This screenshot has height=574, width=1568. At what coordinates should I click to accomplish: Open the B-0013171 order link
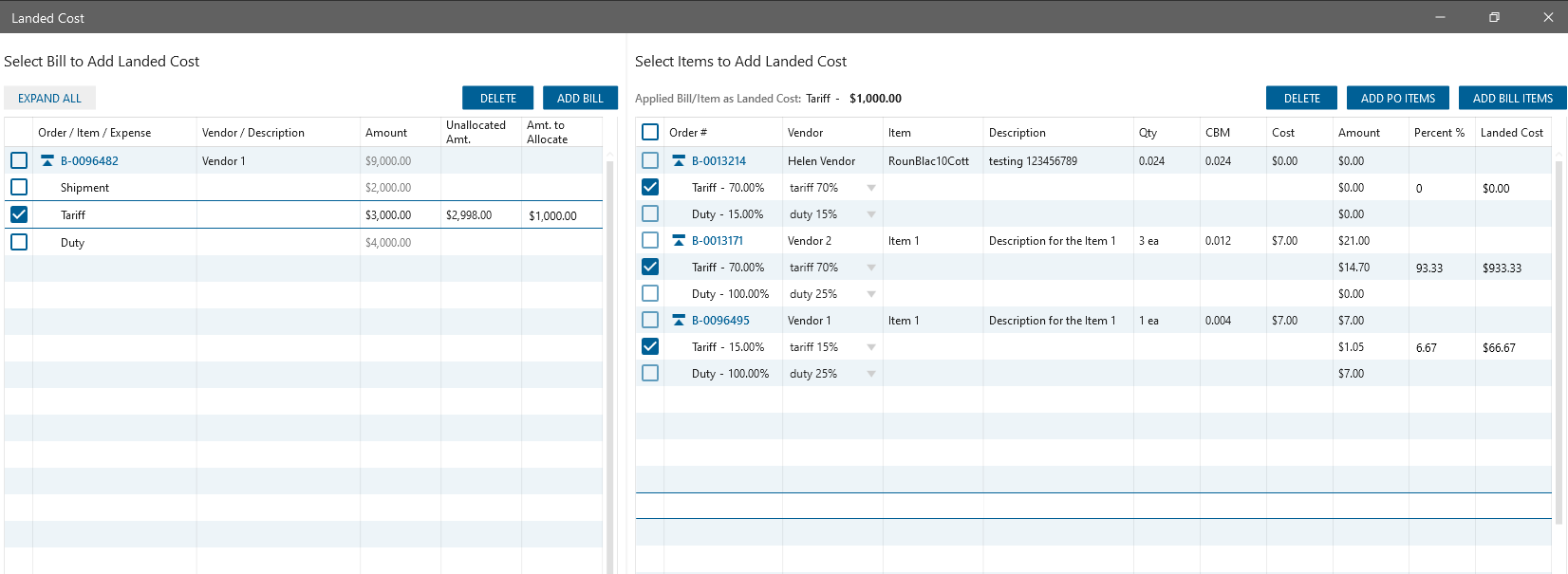pos(718,241)
